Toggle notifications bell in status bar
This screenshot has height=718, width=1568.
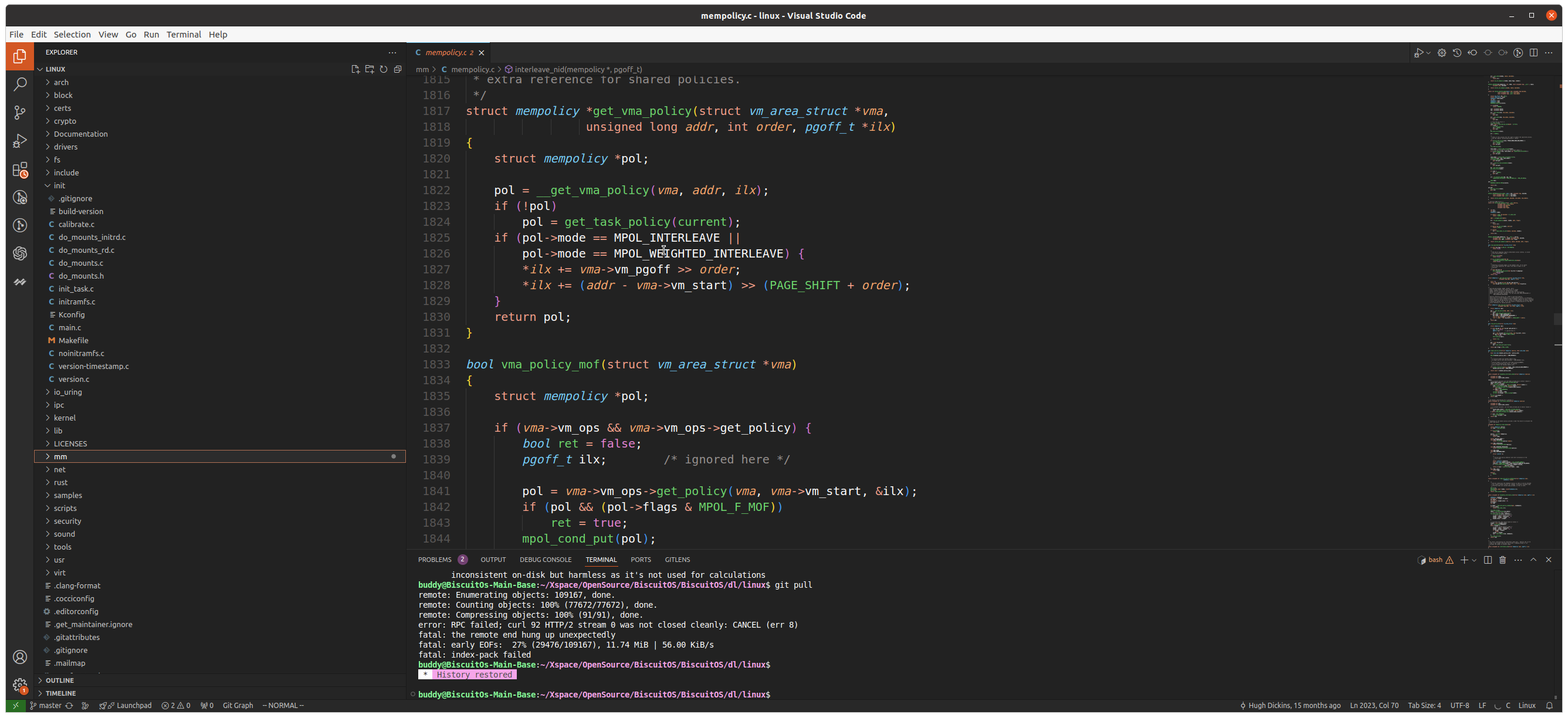click(1549, 706)
